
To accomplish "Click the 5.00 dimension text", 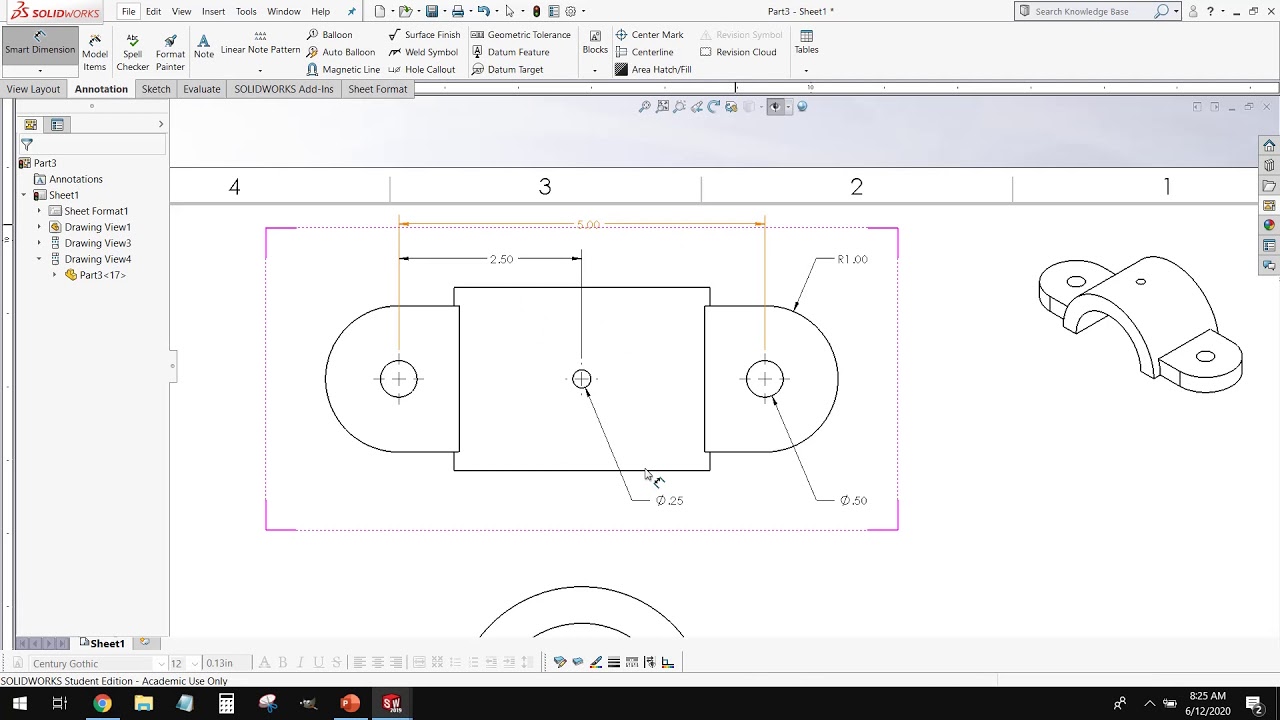I will tap(588, 225).
